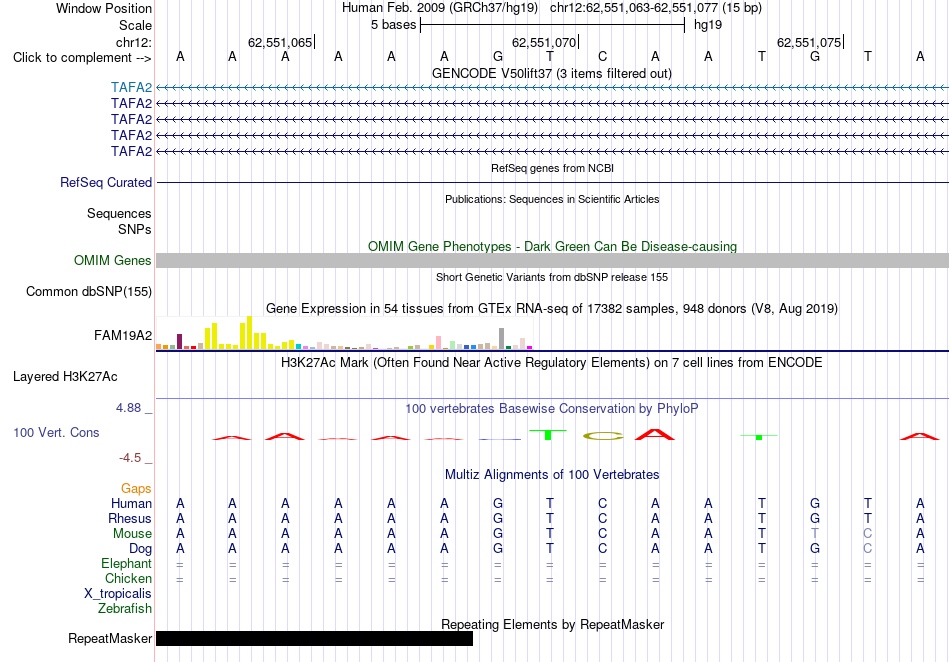Image resolution: width=950 pixels, height=662 pixels.
Task: Click the yellow C in PhyloP conservation track
Action: 603,435
